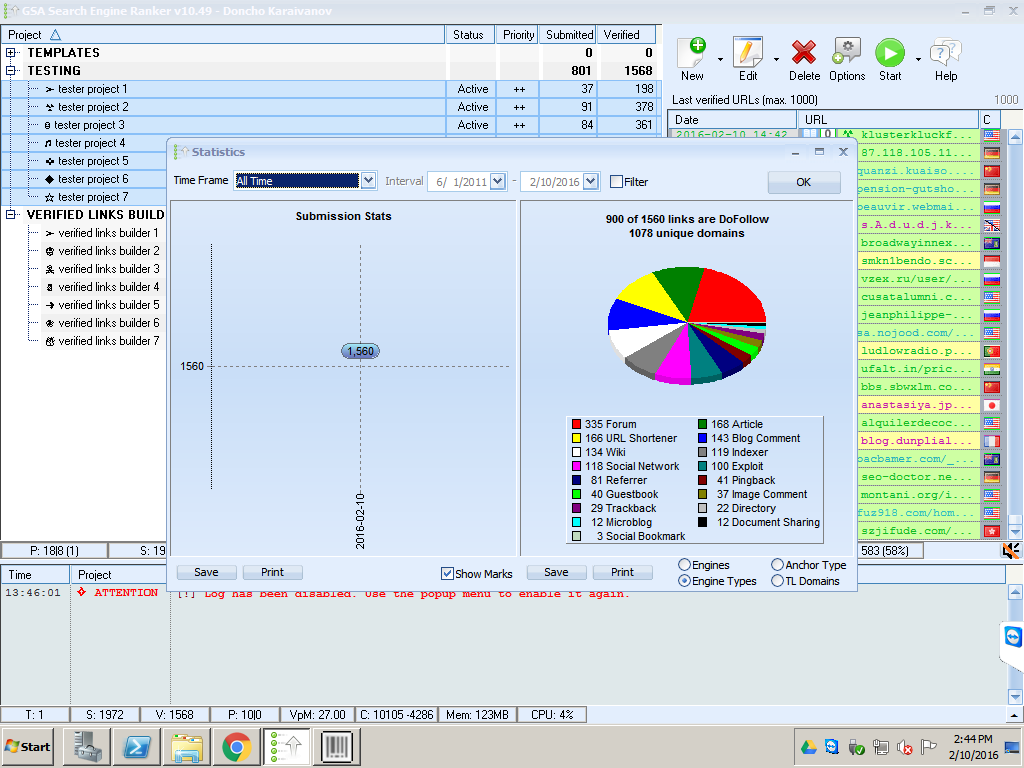This screenshot has width=1024, height=768.
Task: Open the Start button dropdown arrow
Action: click(x=918, y=59)
